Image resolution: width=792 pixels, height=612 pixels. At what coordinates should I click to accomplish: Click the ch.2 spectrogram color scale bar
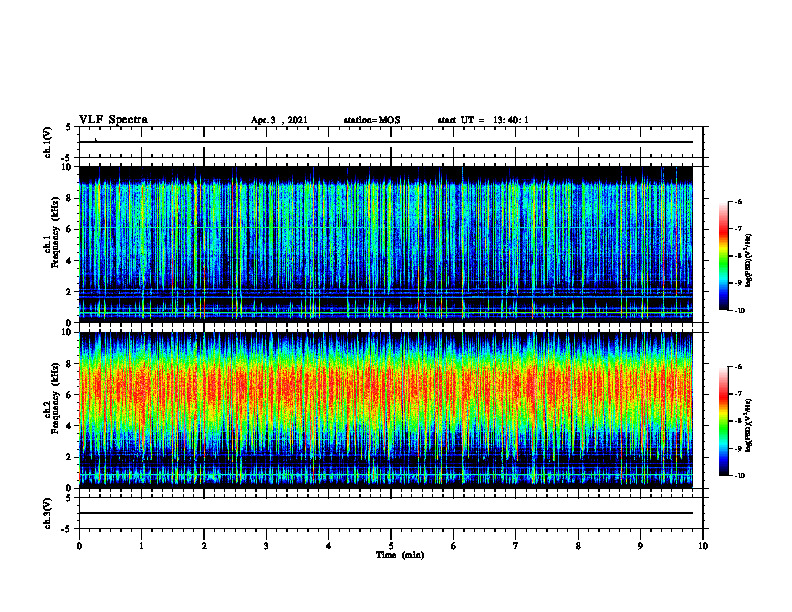tap(723, 421)
